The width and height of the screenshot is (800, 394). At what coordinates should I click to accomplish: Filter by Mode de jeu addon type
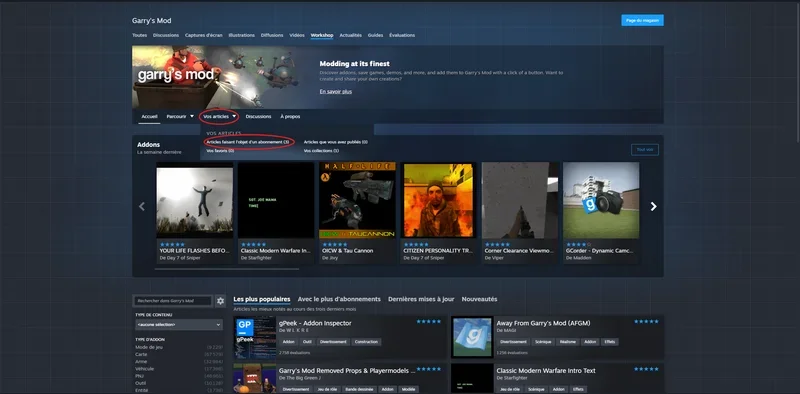179,347
